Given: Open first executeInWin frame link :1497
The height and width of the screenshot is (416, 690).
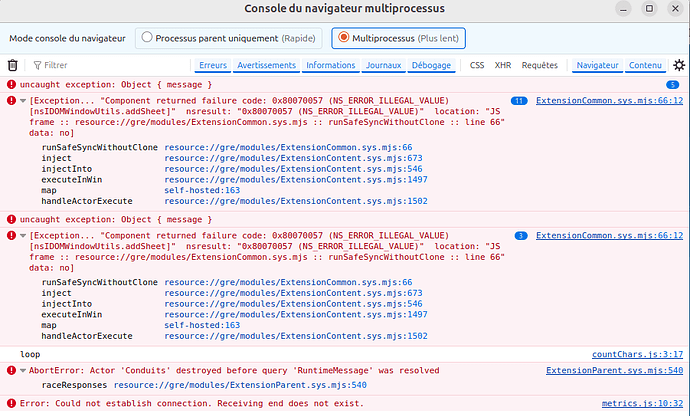Looking at the screenshot, I should coord(296,180).
